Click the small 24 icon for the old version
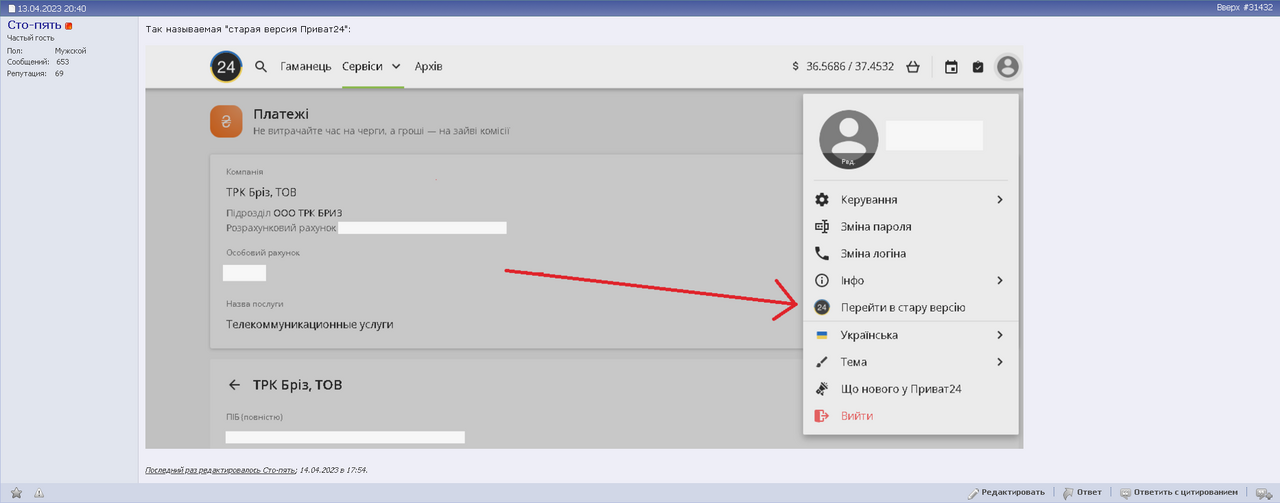Viewport: 1280px width, 503px height. (x=822, y=308)
